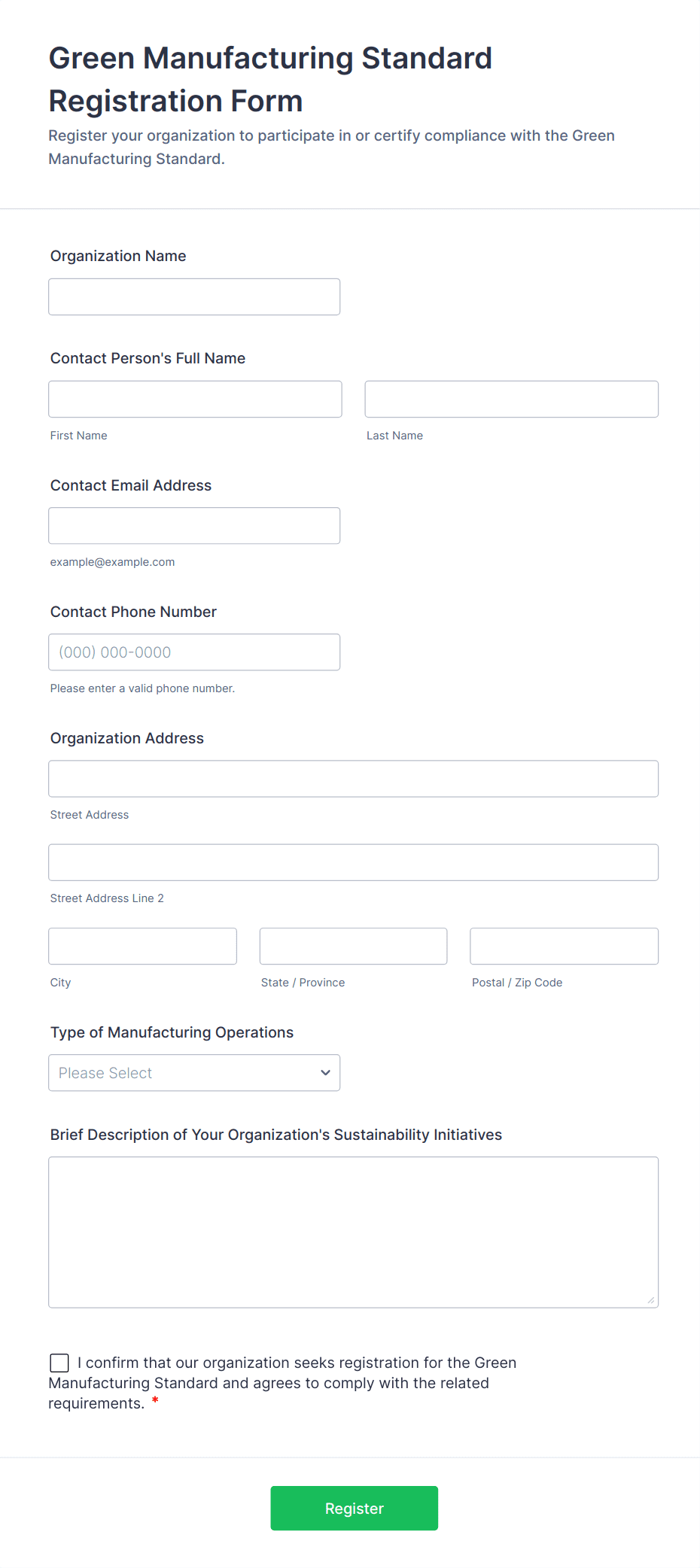Click the Last Name text box
Screen dimensions: 700x1568
[x=511, y=400]
